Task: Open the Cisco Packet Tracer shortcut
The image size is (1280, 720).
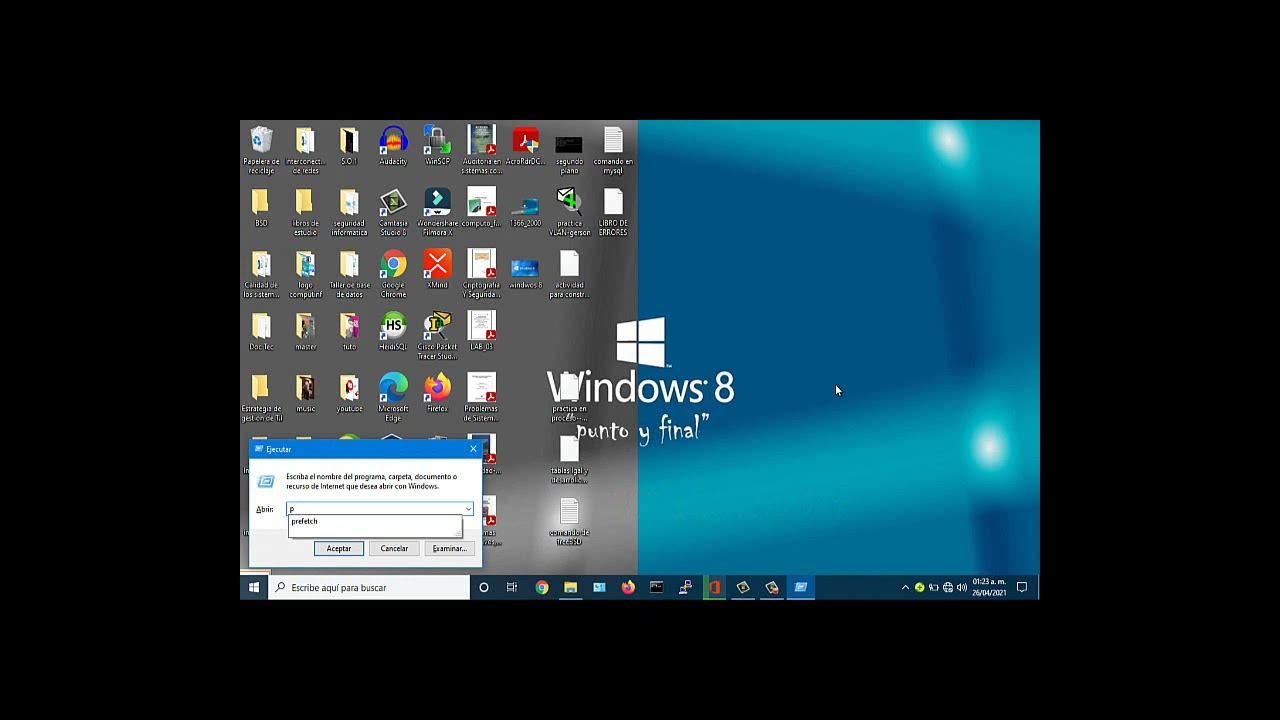Action: tap(437, 336)
